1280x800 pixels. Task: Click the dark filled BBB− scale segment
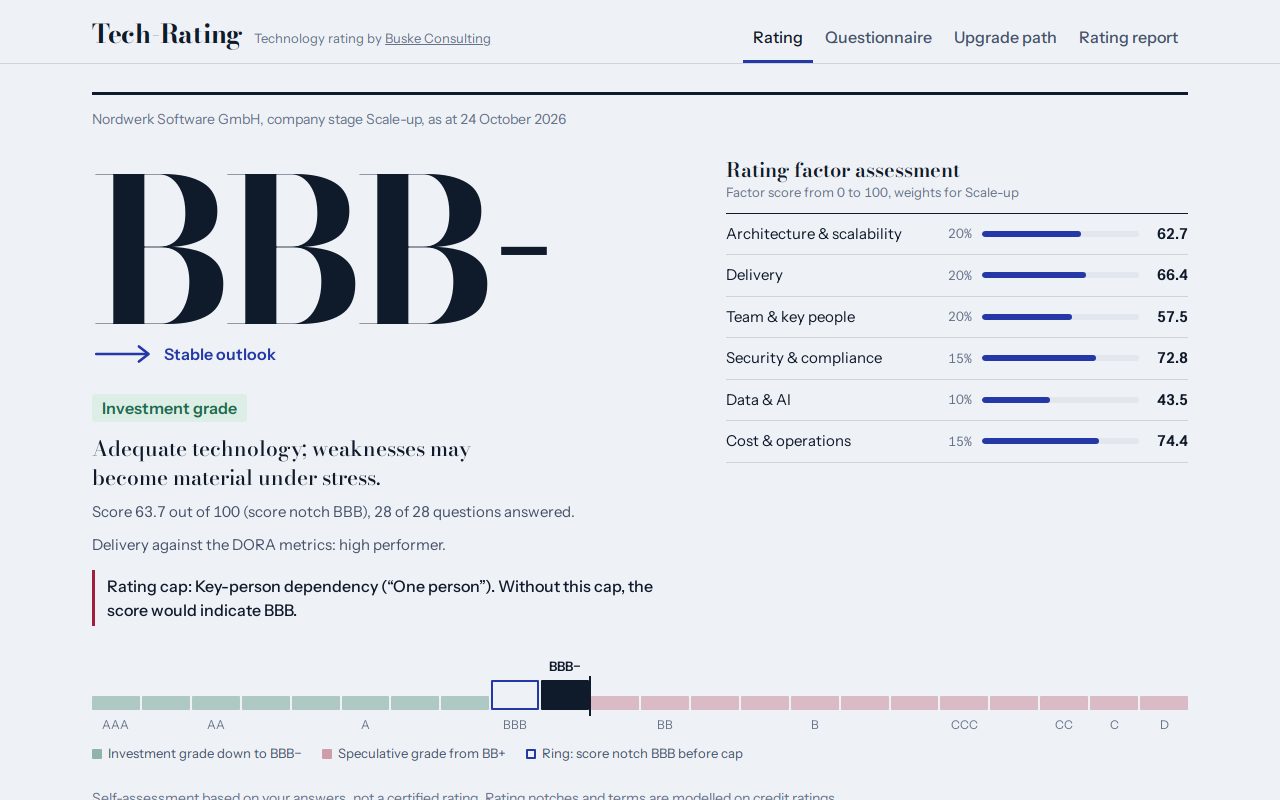(x=565, y=695)
